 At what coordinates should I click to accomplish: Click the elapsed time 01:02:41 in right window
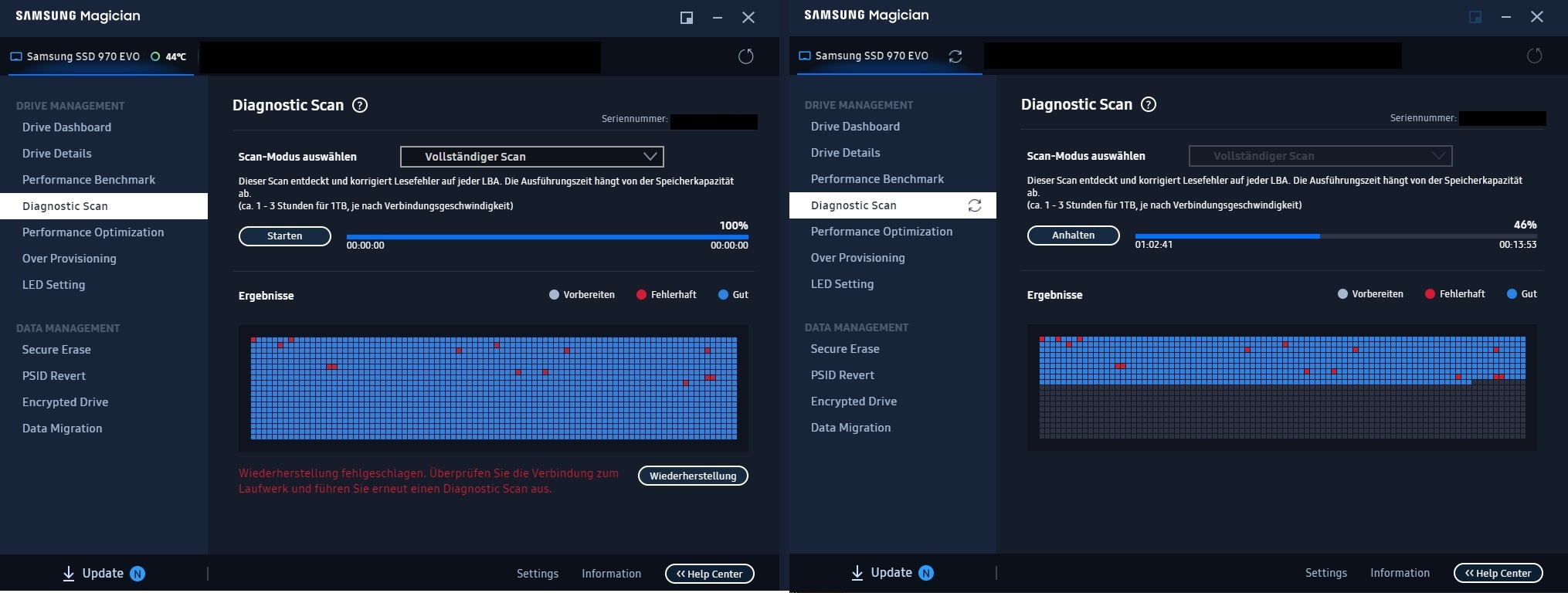click(1154, 245)
